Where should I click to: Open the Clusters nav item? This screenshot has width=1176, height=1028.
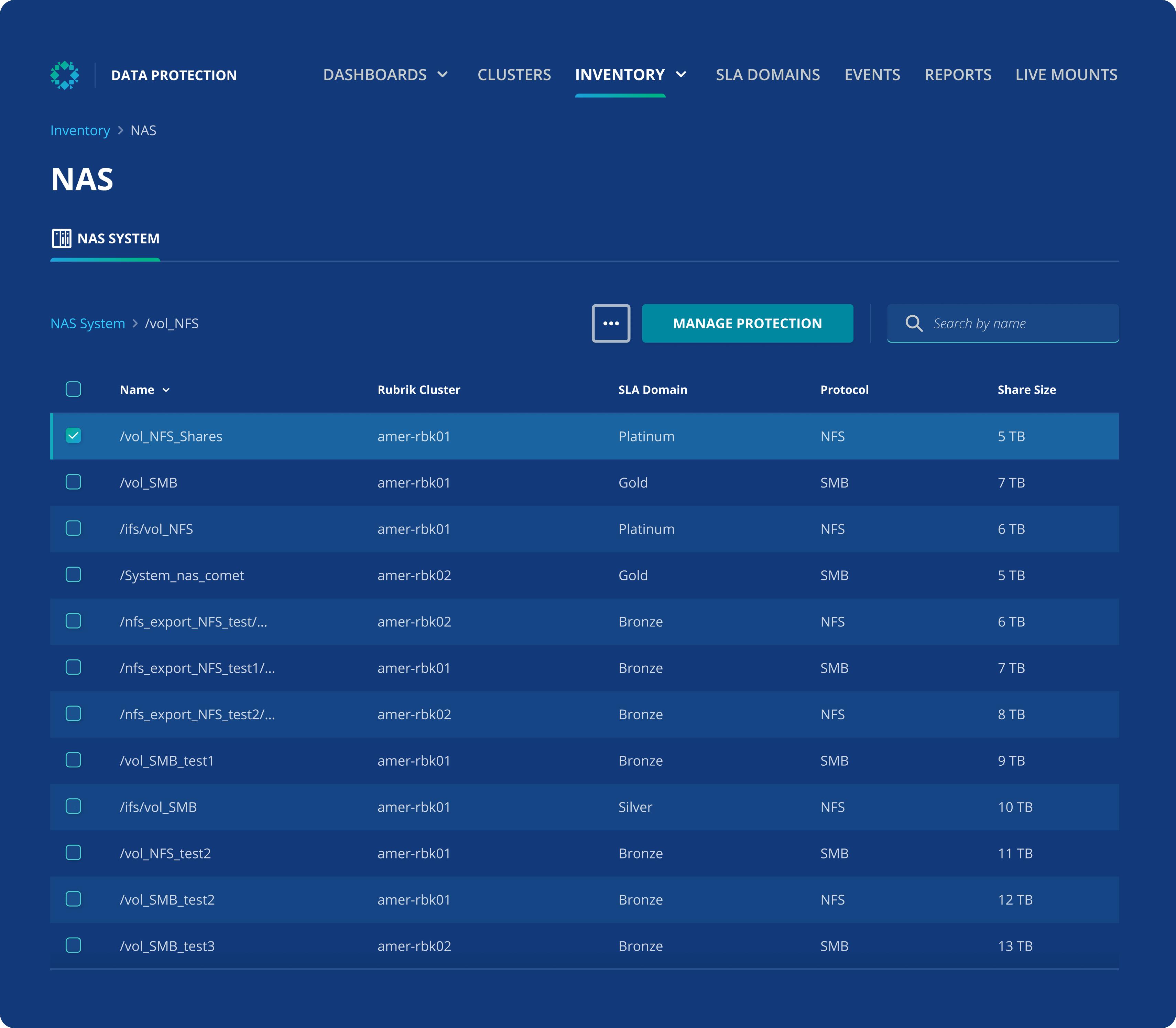(x=514, y=75)
